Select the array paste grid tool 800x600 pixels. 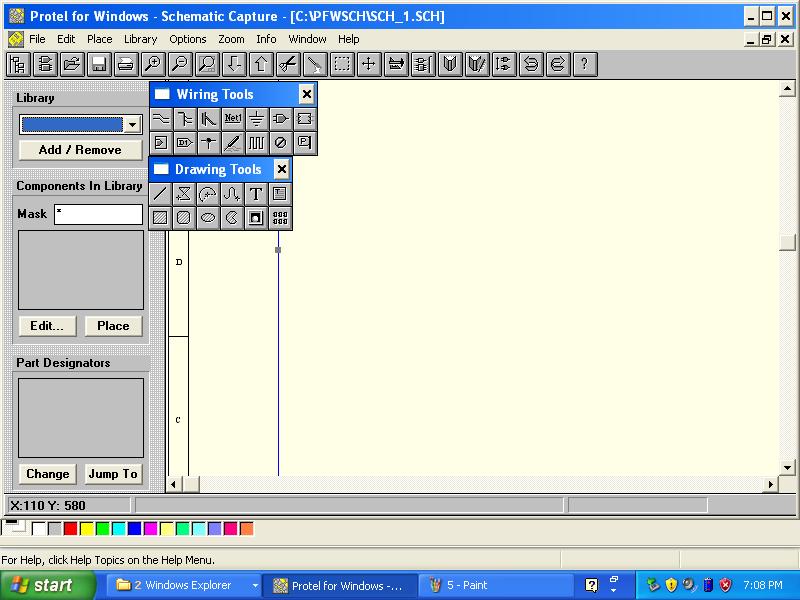coord(280,218)
